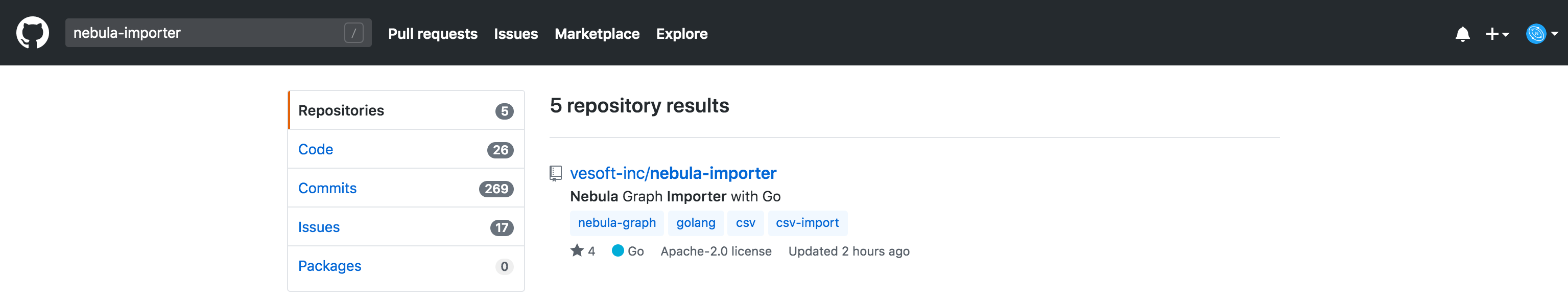This screenshot has width=1568, height=299.
Task: Open Pull requests in top nav
Action: pos(432,34)
